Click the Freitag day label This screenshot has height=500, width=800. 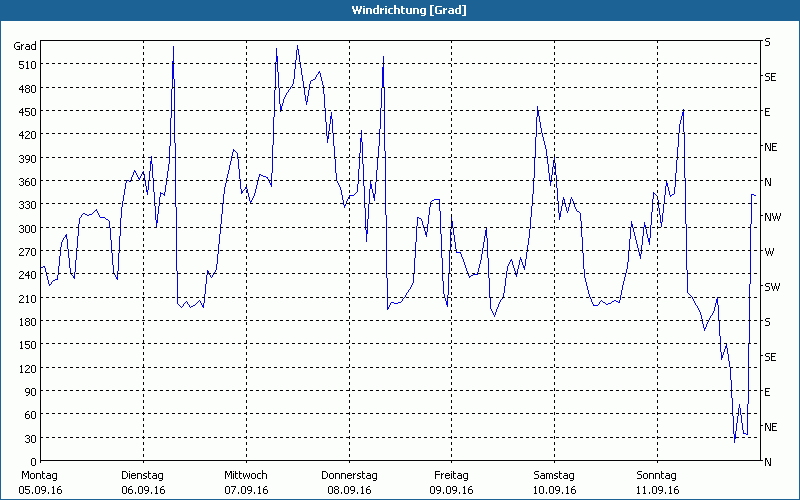pos(452,476)
